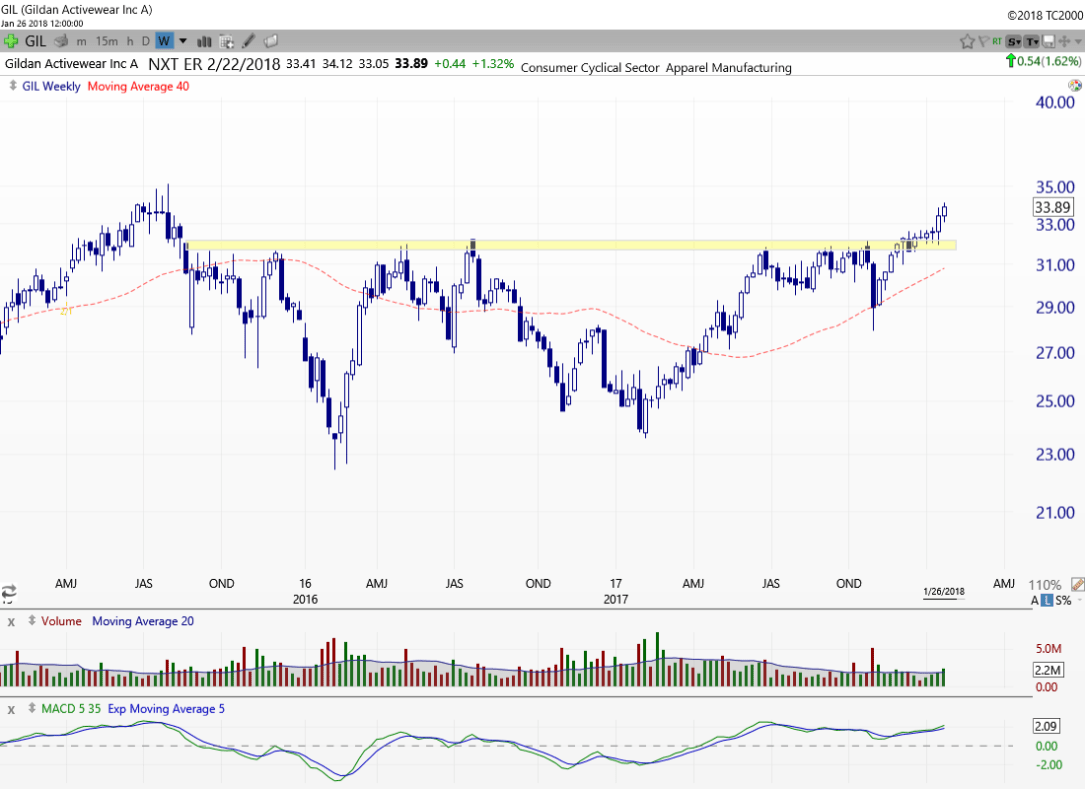This screenshot has height=789, width=1085.
Task: Click the printer icon beside GIL
Action: point(61,41)
